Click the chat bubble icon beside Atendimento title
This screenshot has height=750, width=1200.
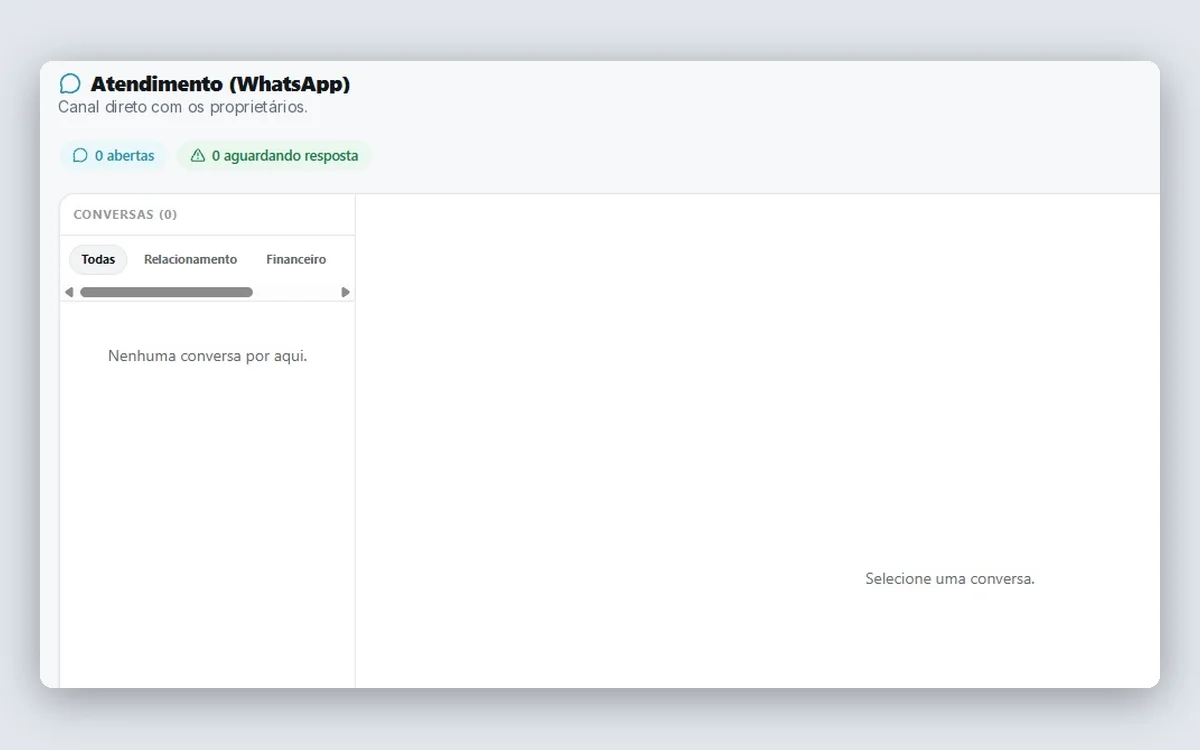70,84
